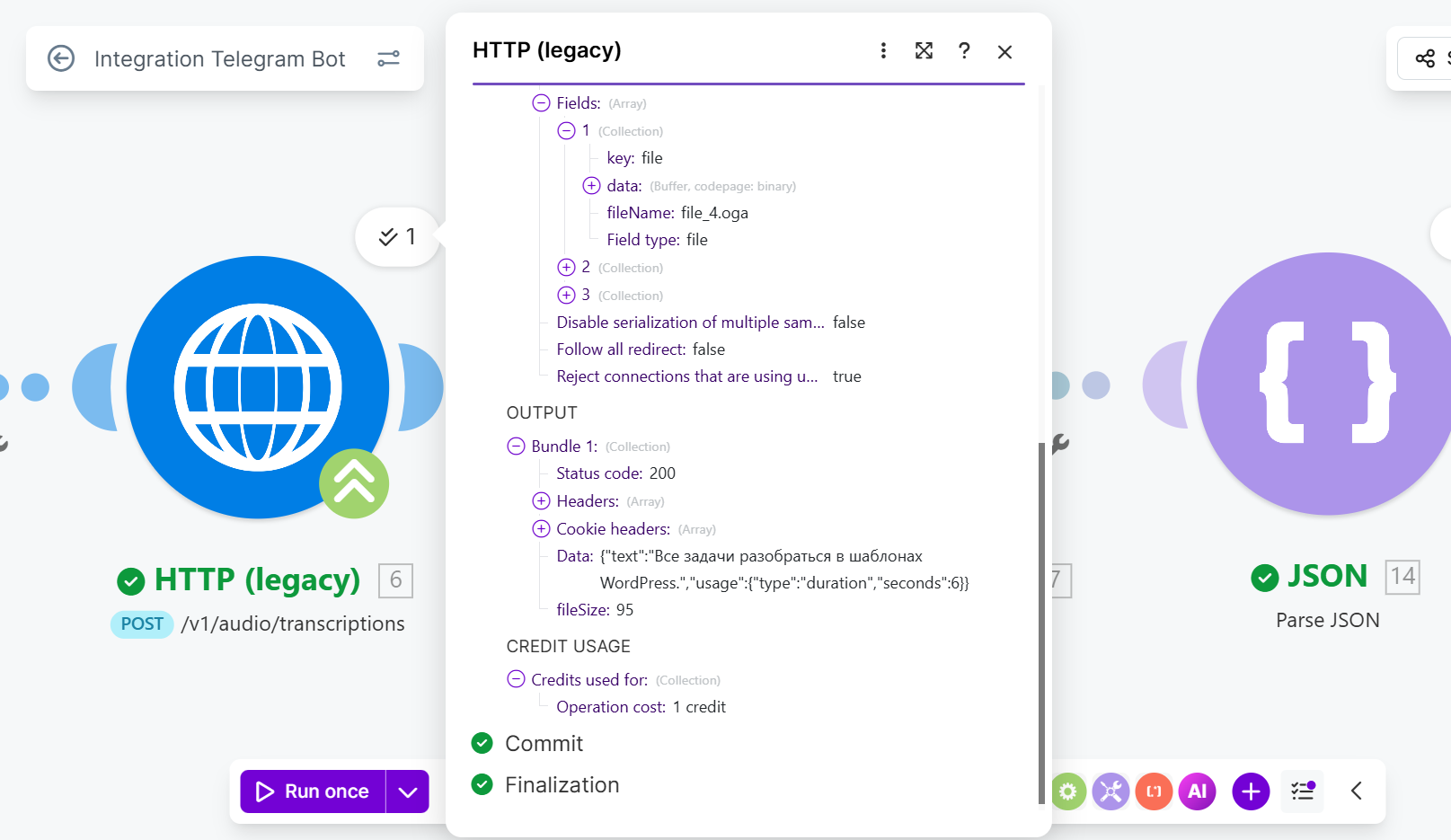The image size is (1451, 840).
Task: Click the operations count bubble showing 1
Action: tap(398, 237)
